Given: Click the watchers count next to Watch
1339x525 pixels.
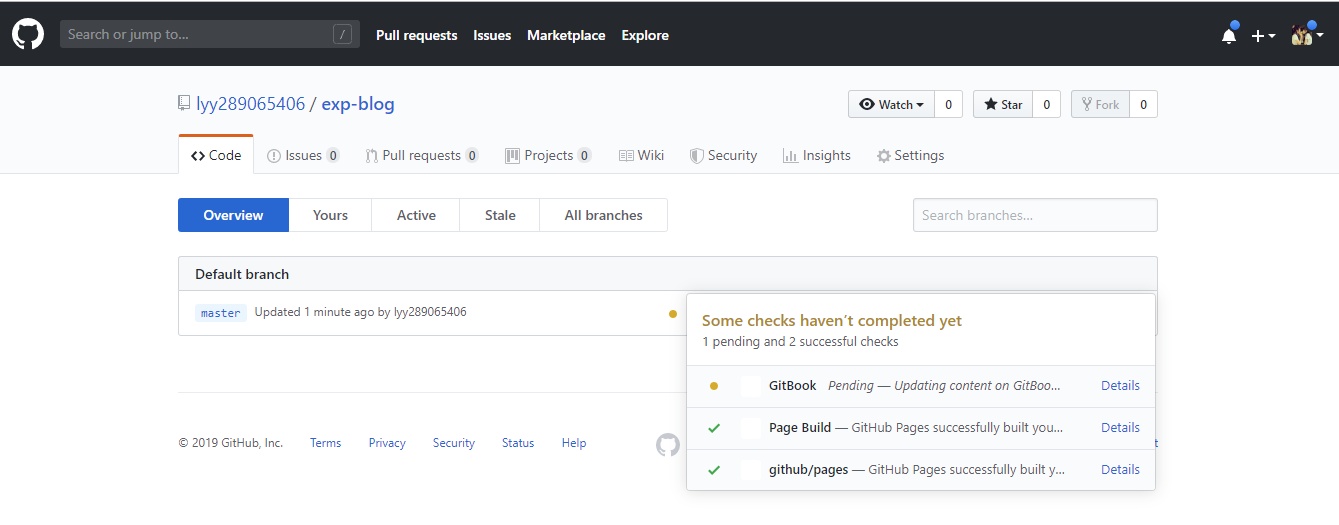Looking at the screenshot, I should [x=948, y=104].
